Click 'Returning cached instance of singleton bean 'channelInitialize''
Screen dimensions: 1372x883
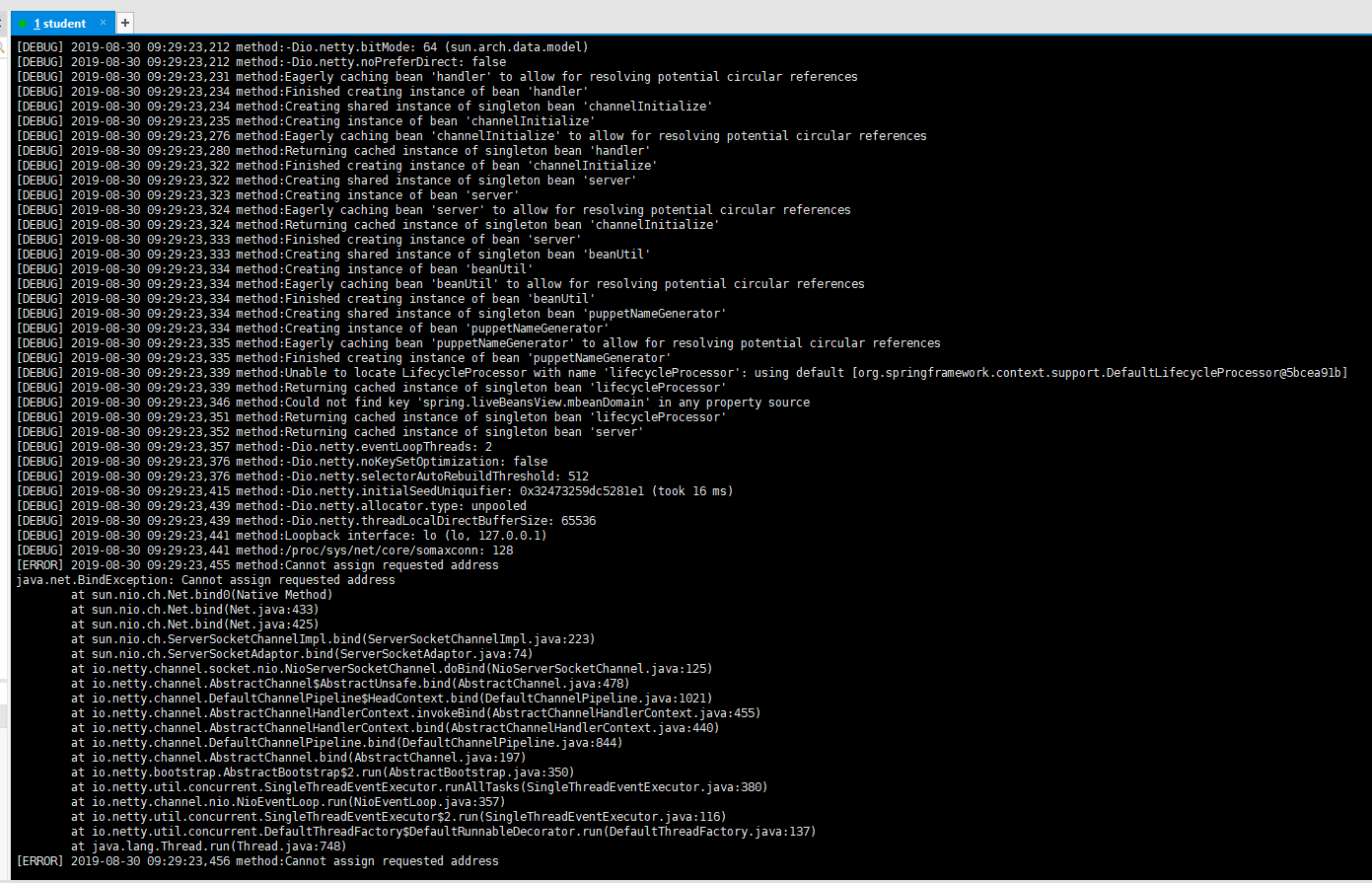[x=368, y=225]
